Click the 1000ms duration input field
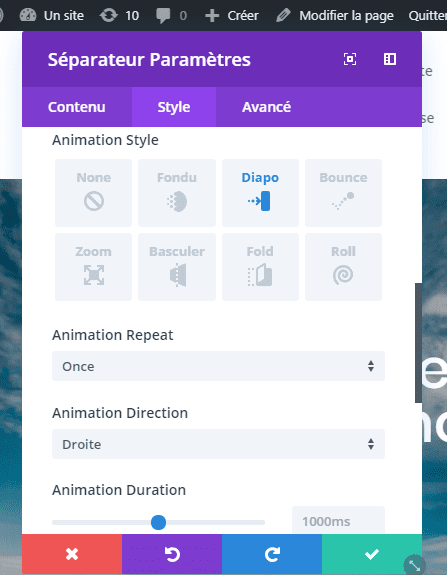The height and width of the screenshot is (575, 447). (338, 521)
